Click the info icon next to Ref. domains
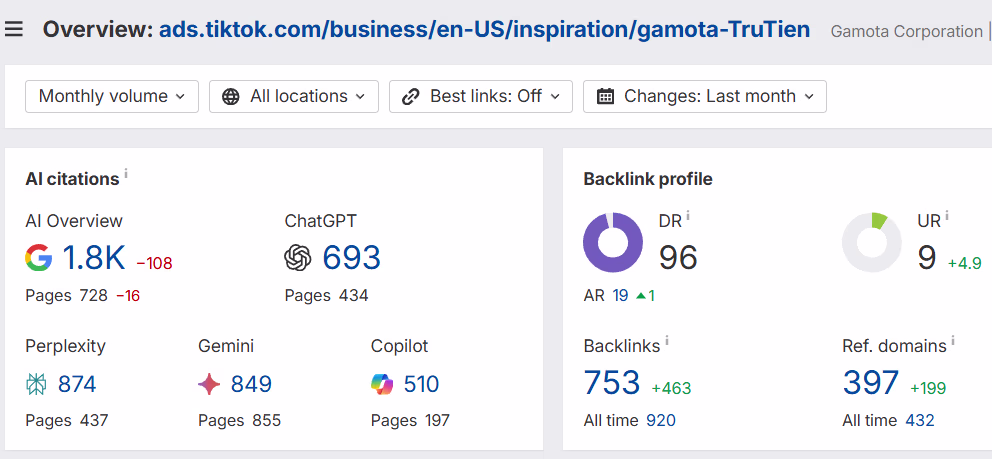992x459 pixels. tap(953, 341)
